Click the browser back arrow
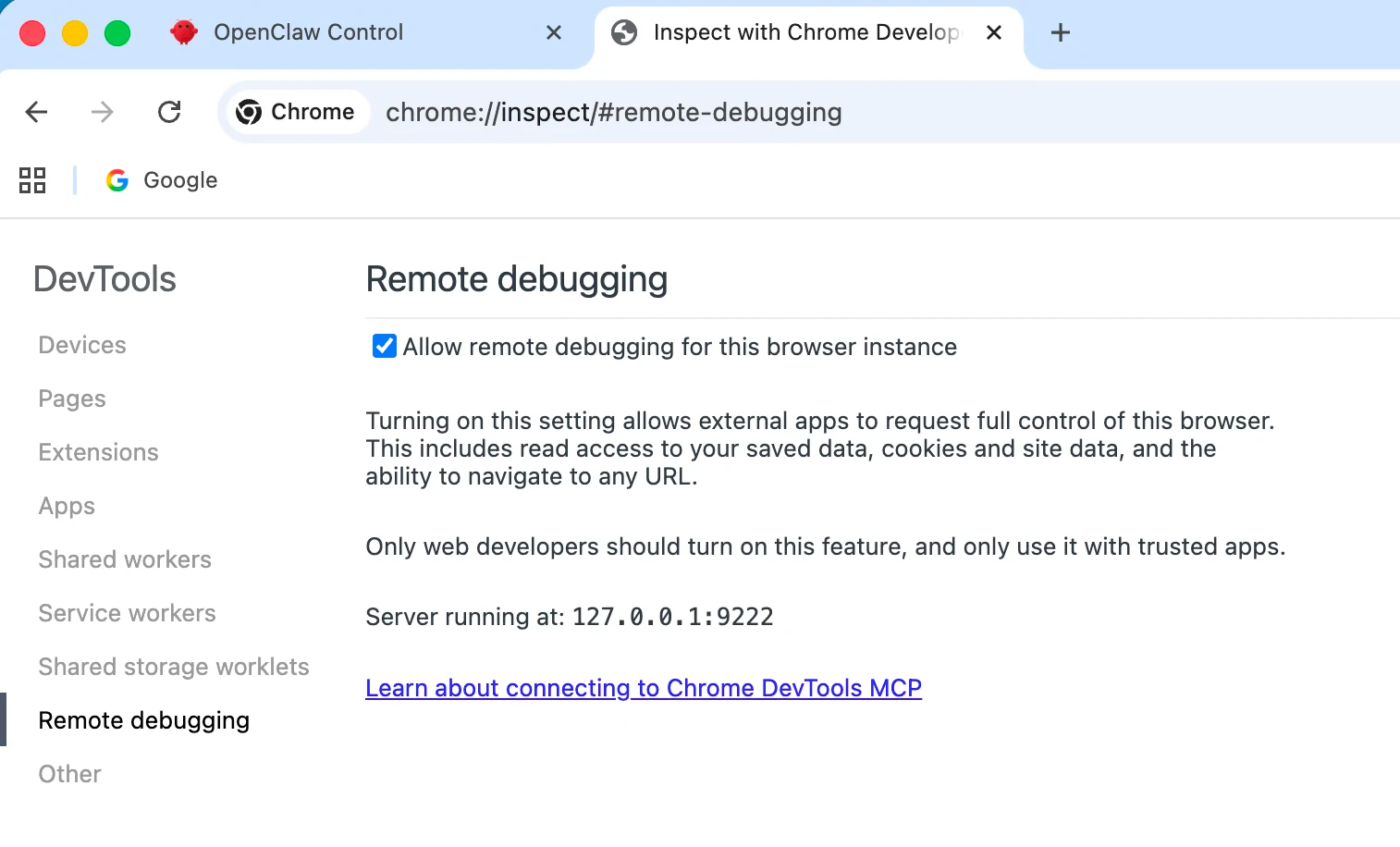 point(36,112)
